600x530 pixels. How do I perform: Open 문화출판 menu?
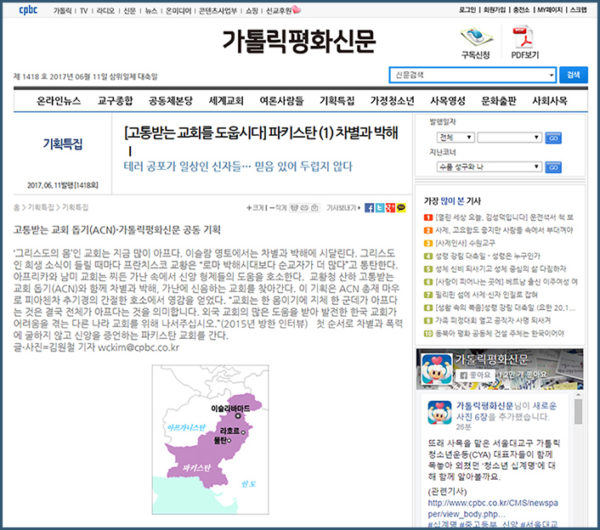pos(498,101)
